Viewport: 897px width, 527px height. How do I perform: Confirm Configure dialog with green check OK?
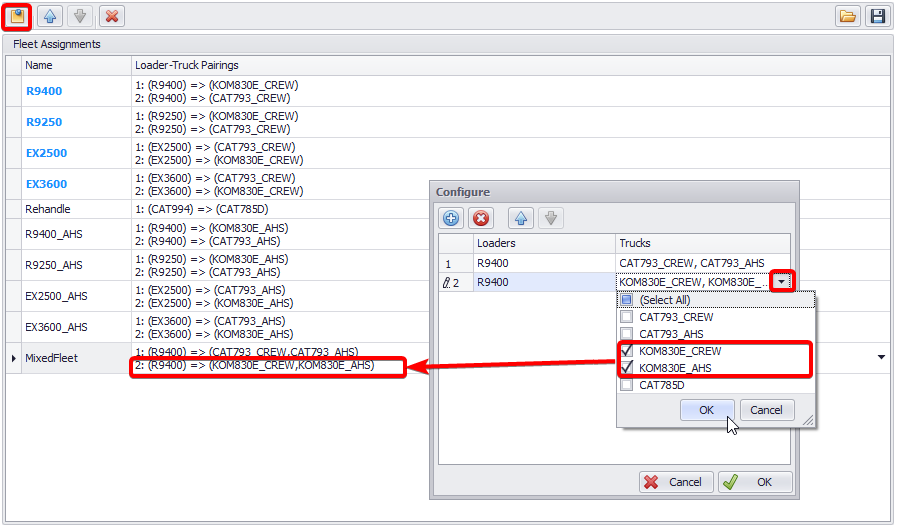click(755, 482)
